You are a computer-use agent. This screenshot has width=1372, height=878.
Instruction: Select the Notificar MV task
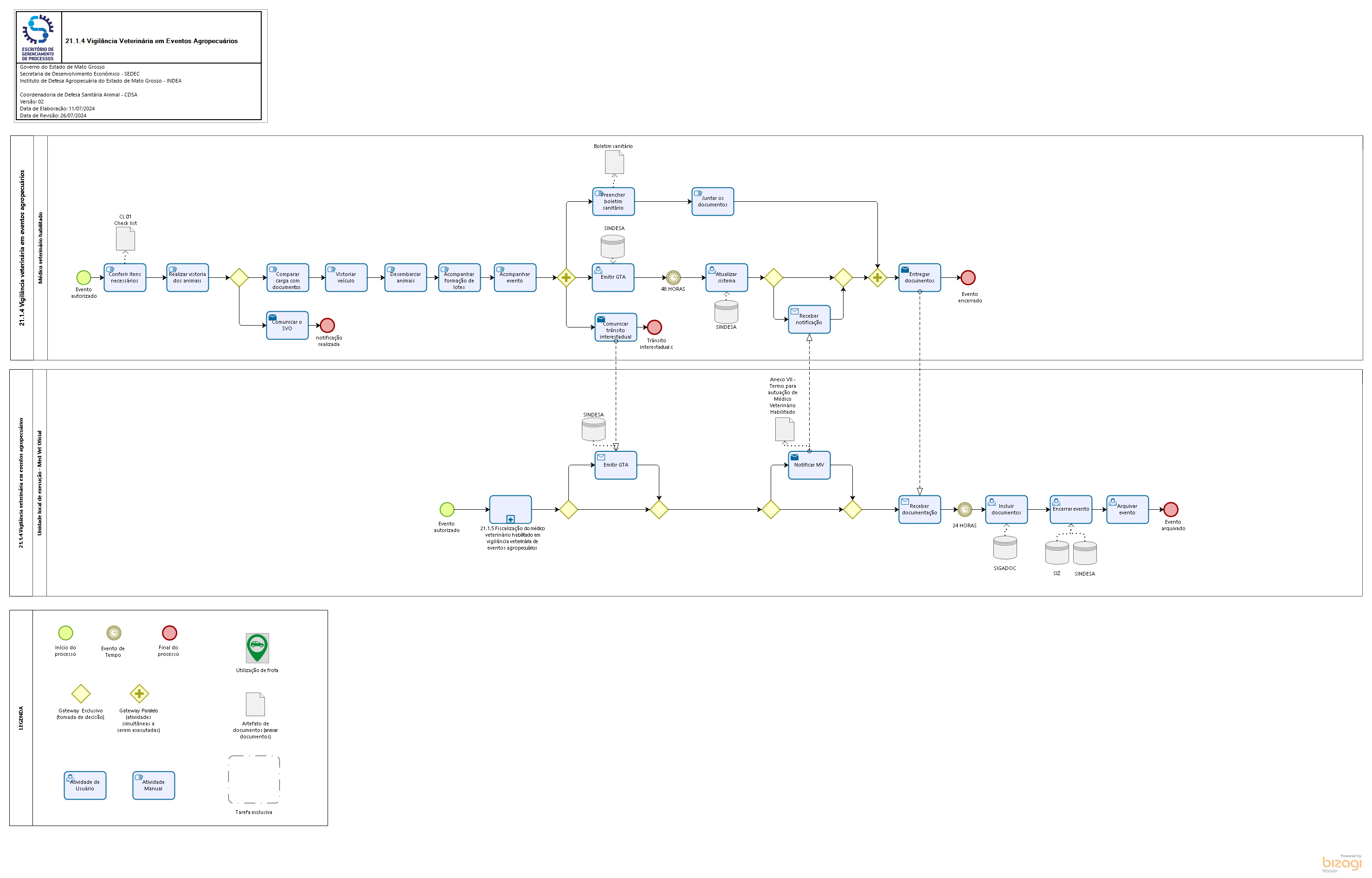[809, 465]
